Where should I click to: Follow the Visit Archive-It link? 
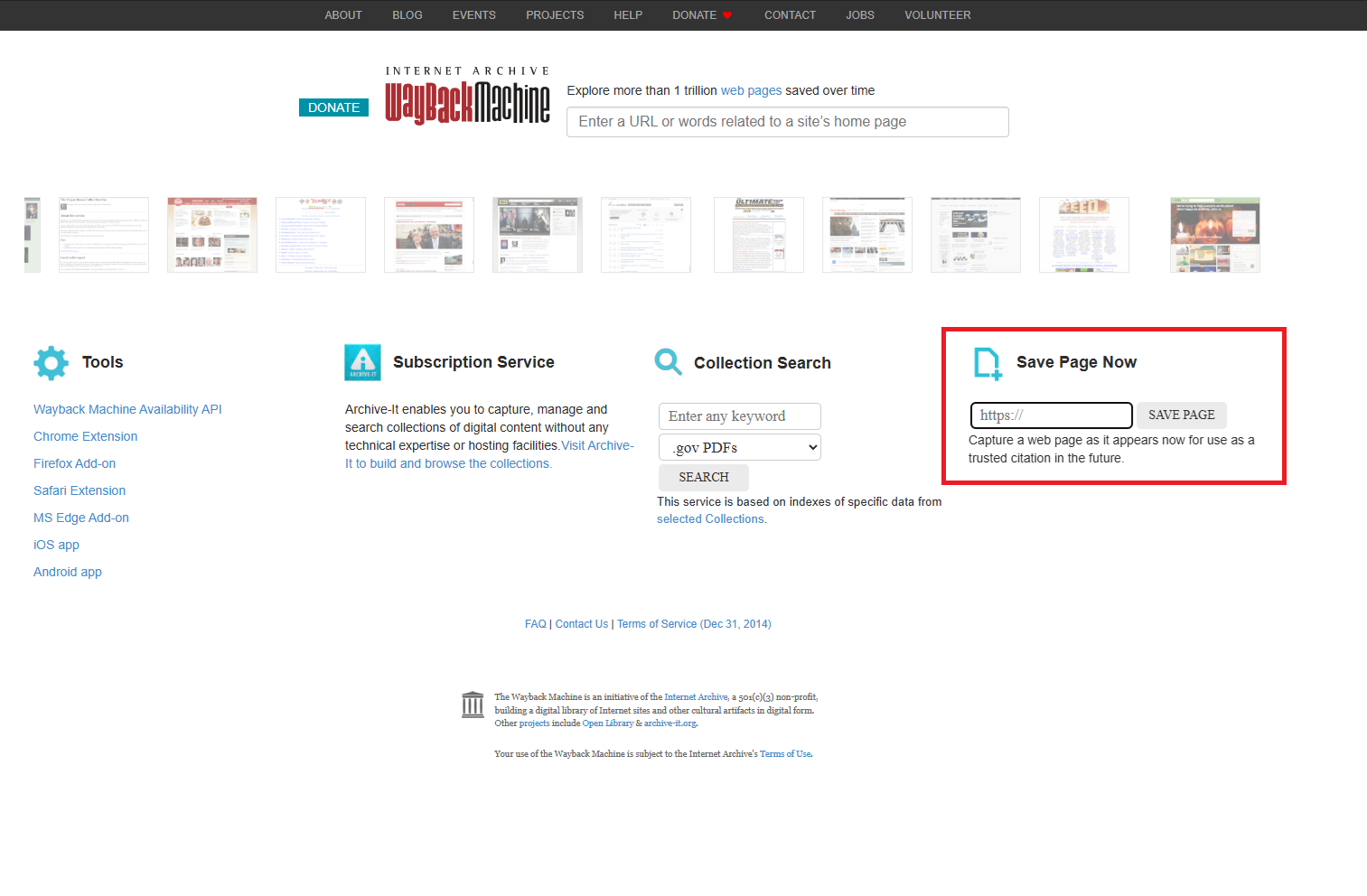click(x=597, y=445)
